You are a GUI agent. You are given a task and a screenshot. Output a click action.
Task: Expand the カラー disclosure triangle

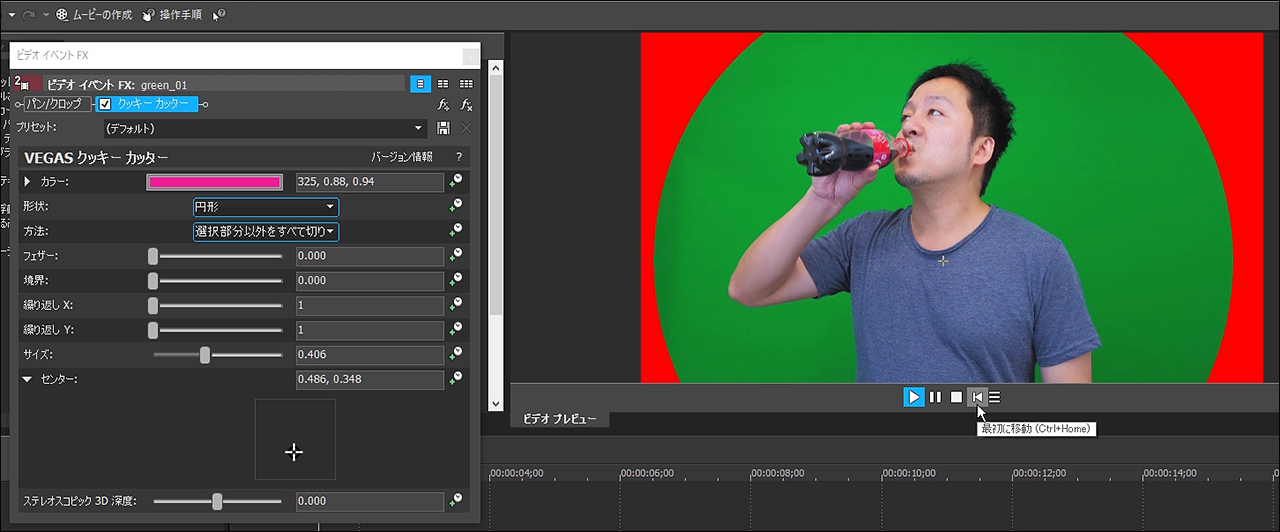[28, 182]
